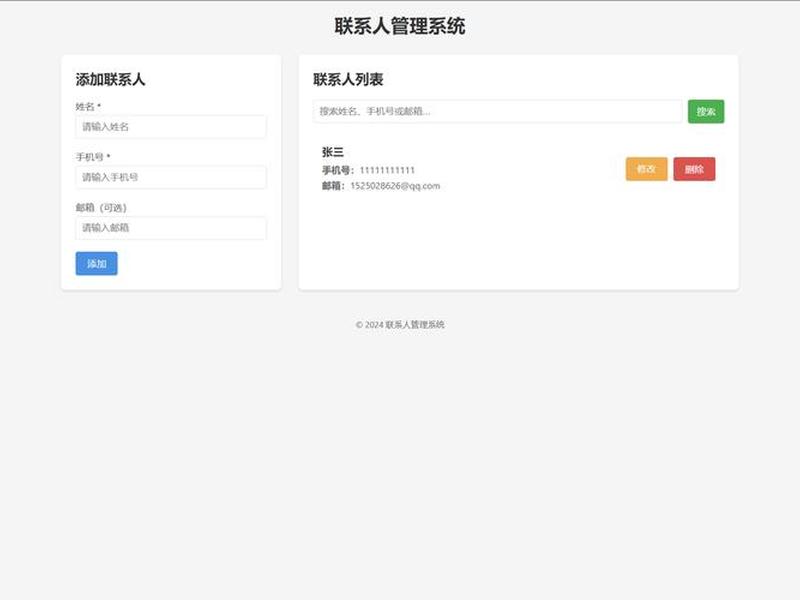Click the email 1525028626@qq.com
The image size is (800, 600).
coord(395,186)
